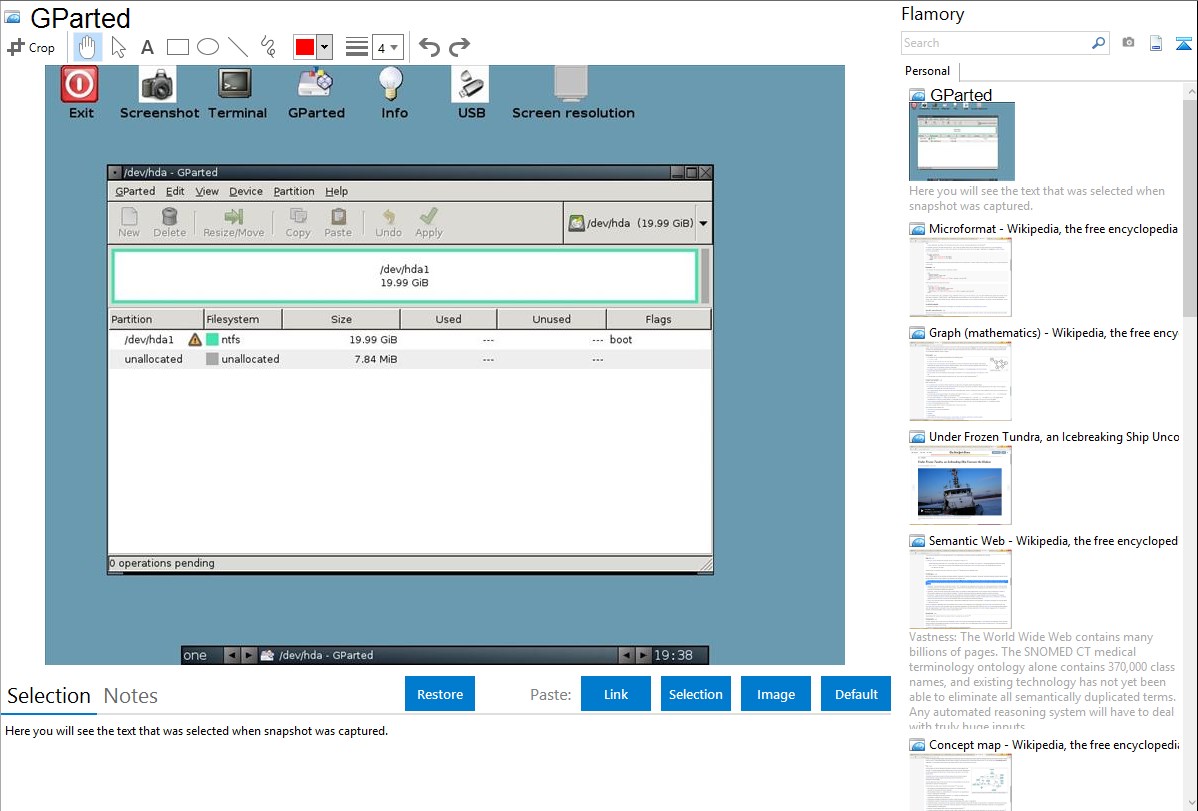Select the ellipse drawing tool
The width and height of the screenshot is (1198, 811).
pyautogui.click(x=208, y=47)
